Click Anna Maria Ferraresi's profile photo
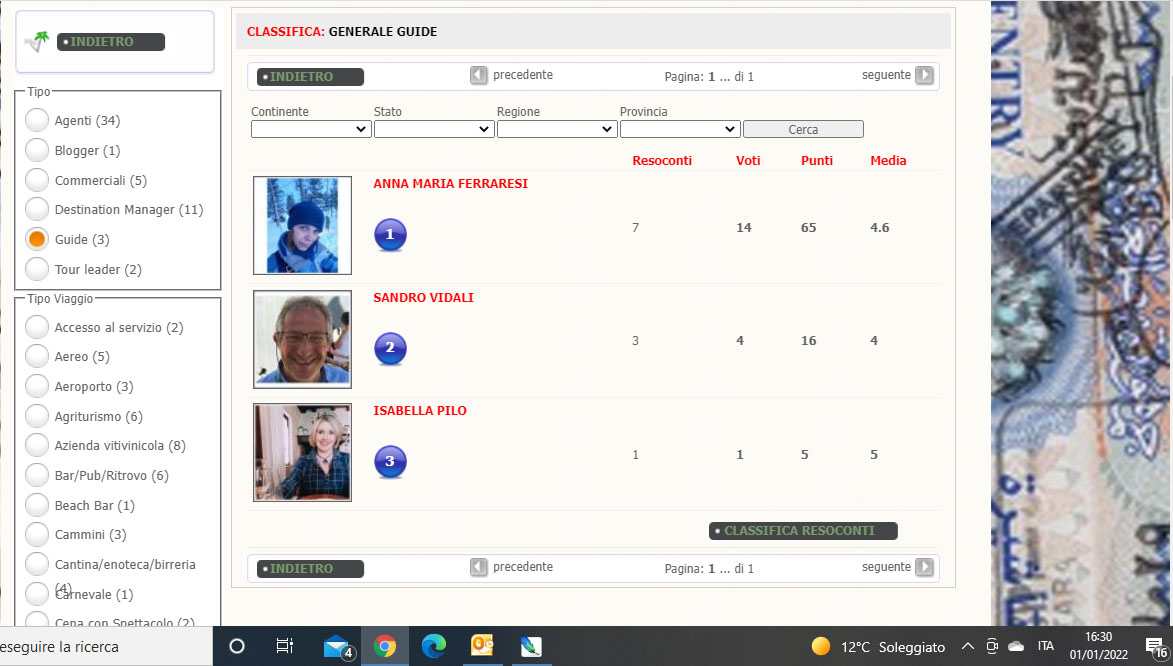 click(x=302, y=225)
